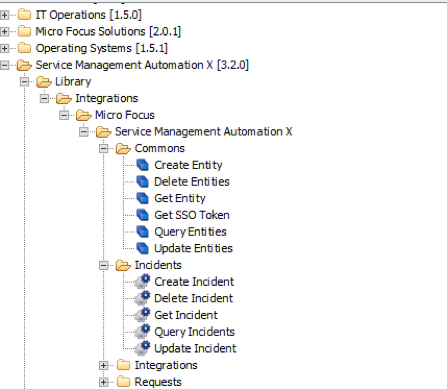This screenshot has width=447, height=389.
Task: Click the folder icon of the collapsed Integrations folder below Update Incident
Action: 123,365
